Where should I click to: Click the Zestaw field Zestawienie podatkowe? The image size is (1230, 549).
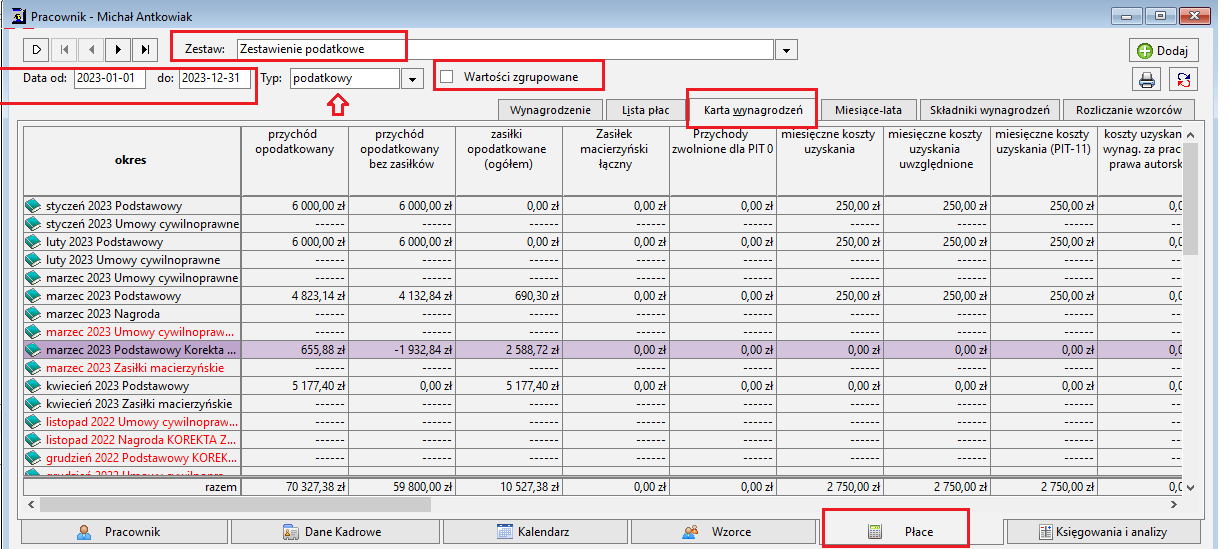coord(505,49)
